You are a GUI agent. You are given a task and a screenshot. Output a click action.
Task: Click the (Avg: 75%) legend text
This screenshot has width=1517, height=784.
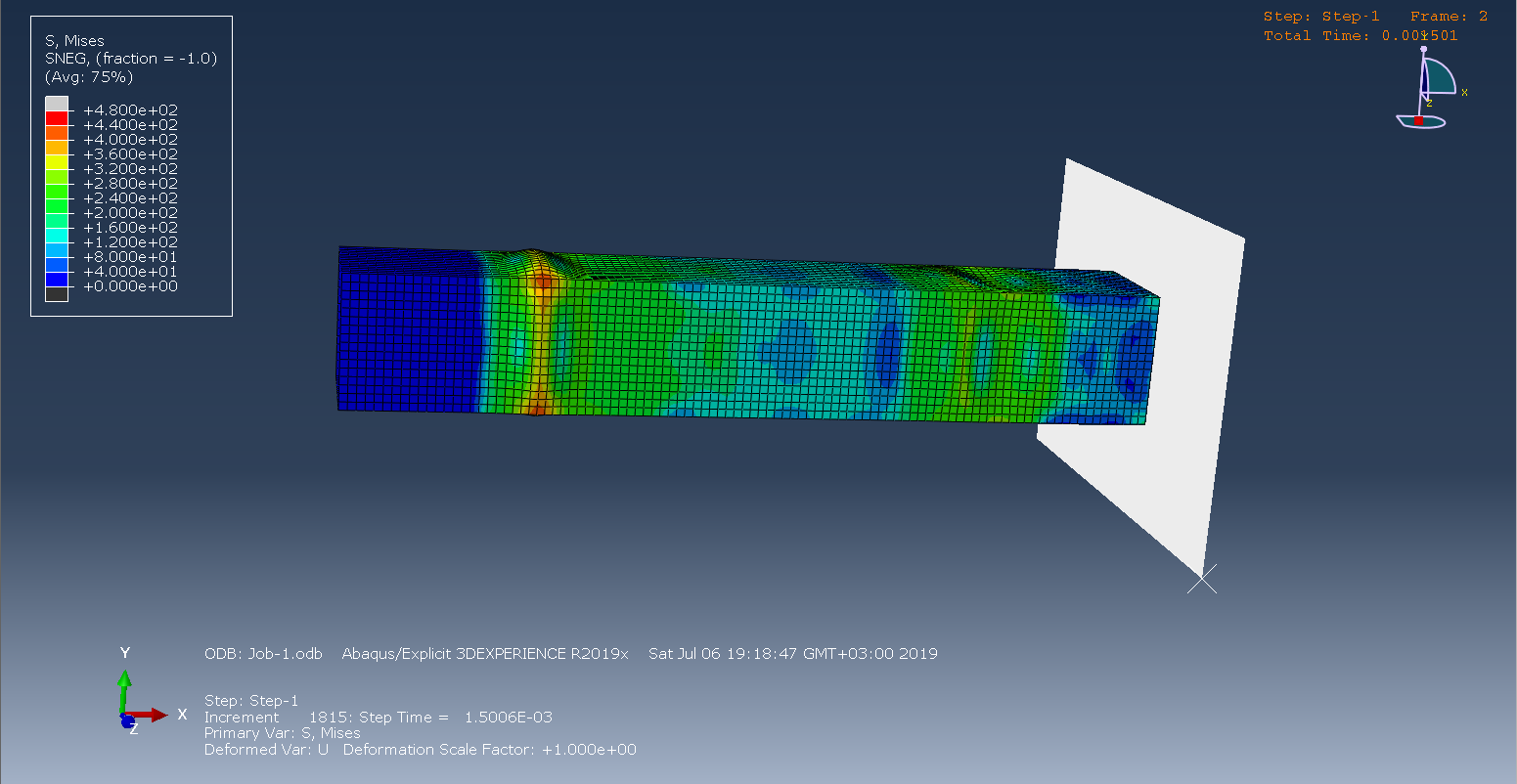[x=89, y=76]
